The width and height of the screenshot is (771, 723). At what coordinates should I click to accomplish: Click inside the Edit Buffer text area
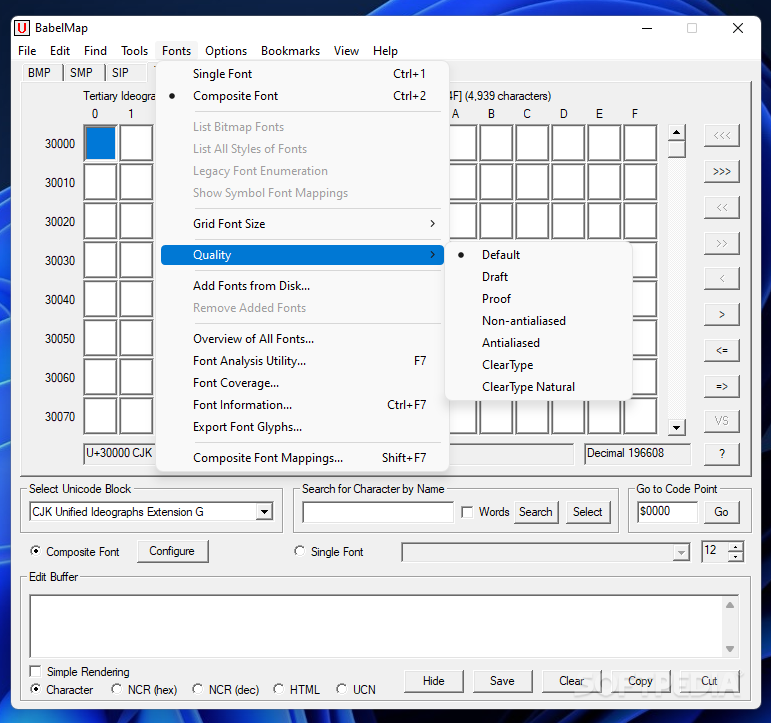point(378,626)
